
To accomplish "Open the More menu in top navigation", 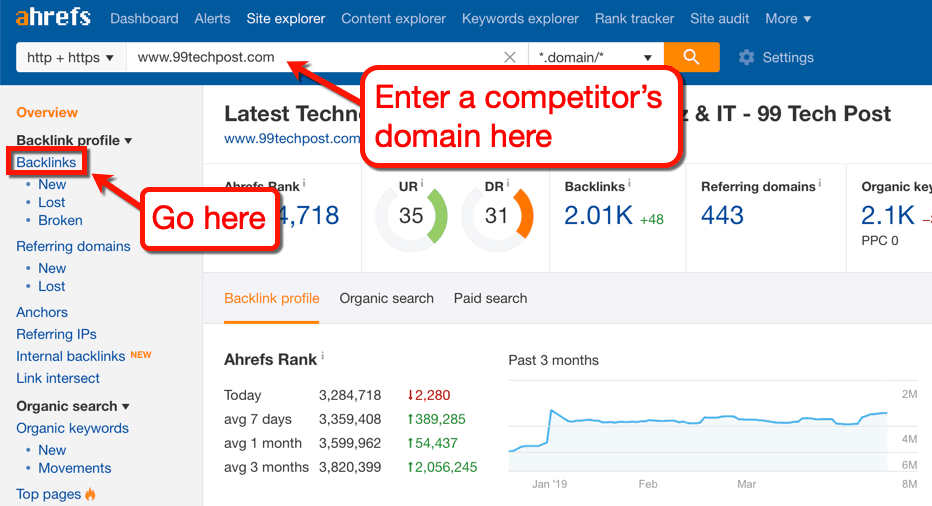I will [788, 18].
